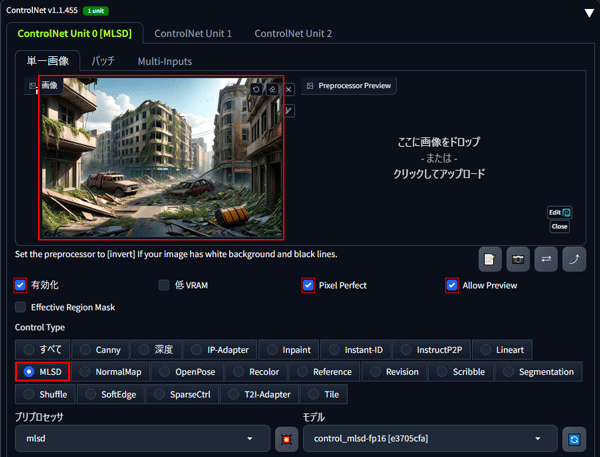This screenshot has height=457, width=600.
Task: Open the webcam with the camera icon
Action: [x=518, y=260]
